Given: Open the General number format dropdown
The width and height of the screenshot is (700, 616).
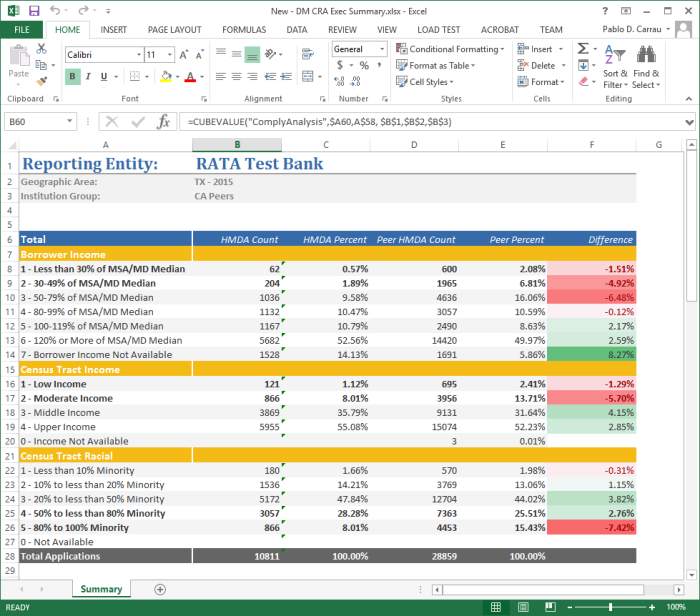Looking at the screenshot, I should [382, 49].
